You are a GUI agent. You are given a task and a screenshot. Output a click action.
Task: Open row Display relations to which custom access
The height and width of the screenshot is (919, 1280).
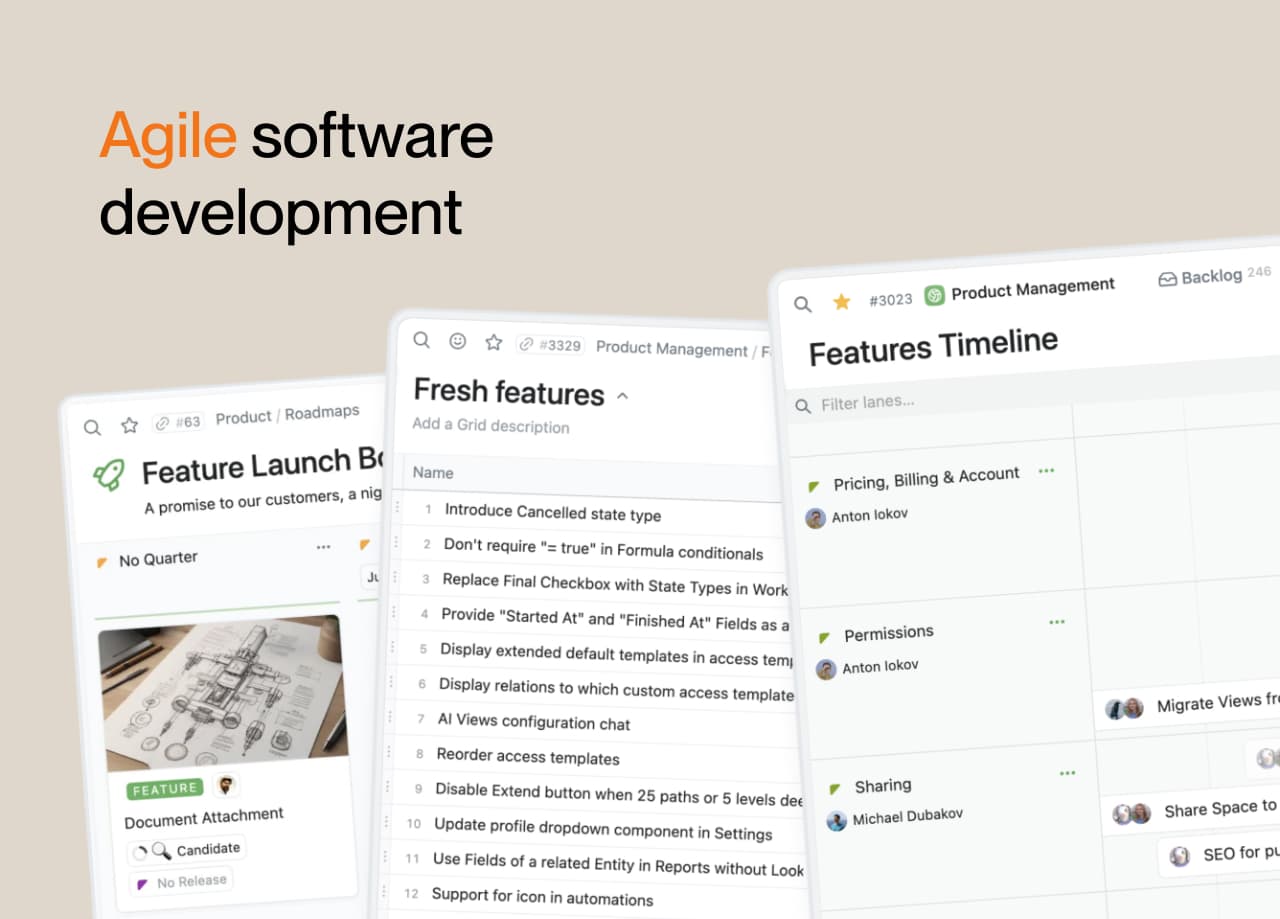coord(616,689)
